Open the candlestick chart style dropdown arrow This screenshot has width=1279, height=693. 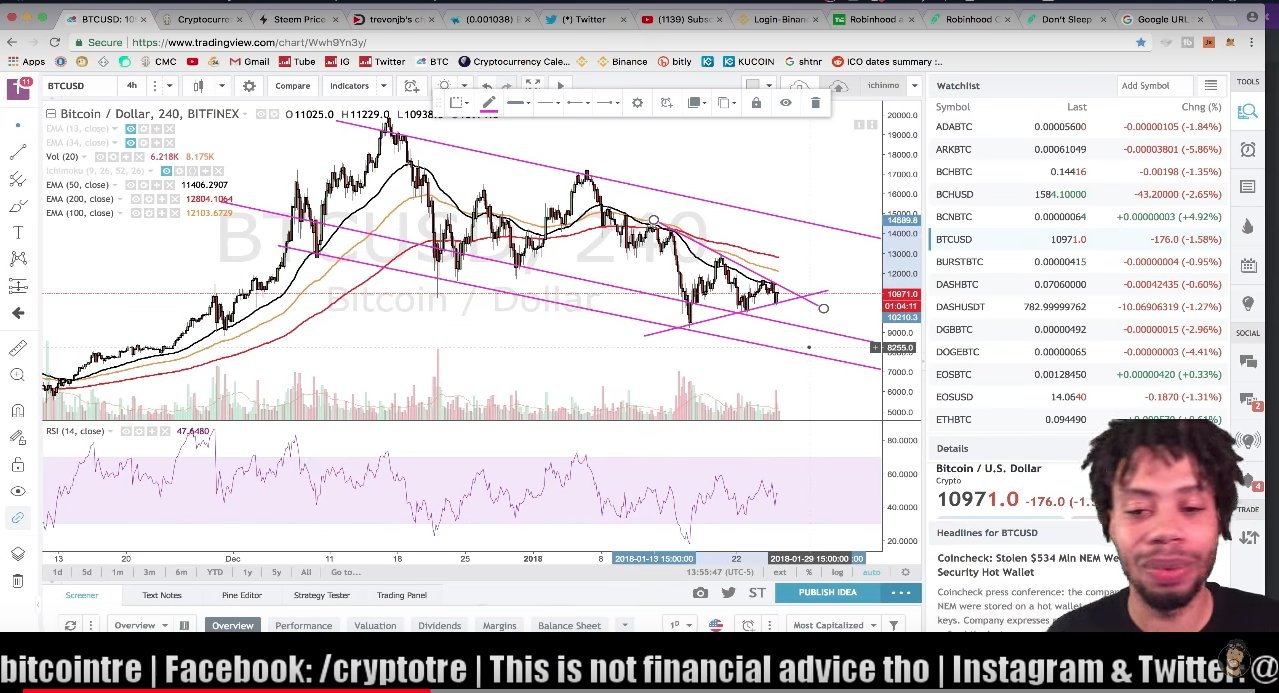tap(222, 86)
